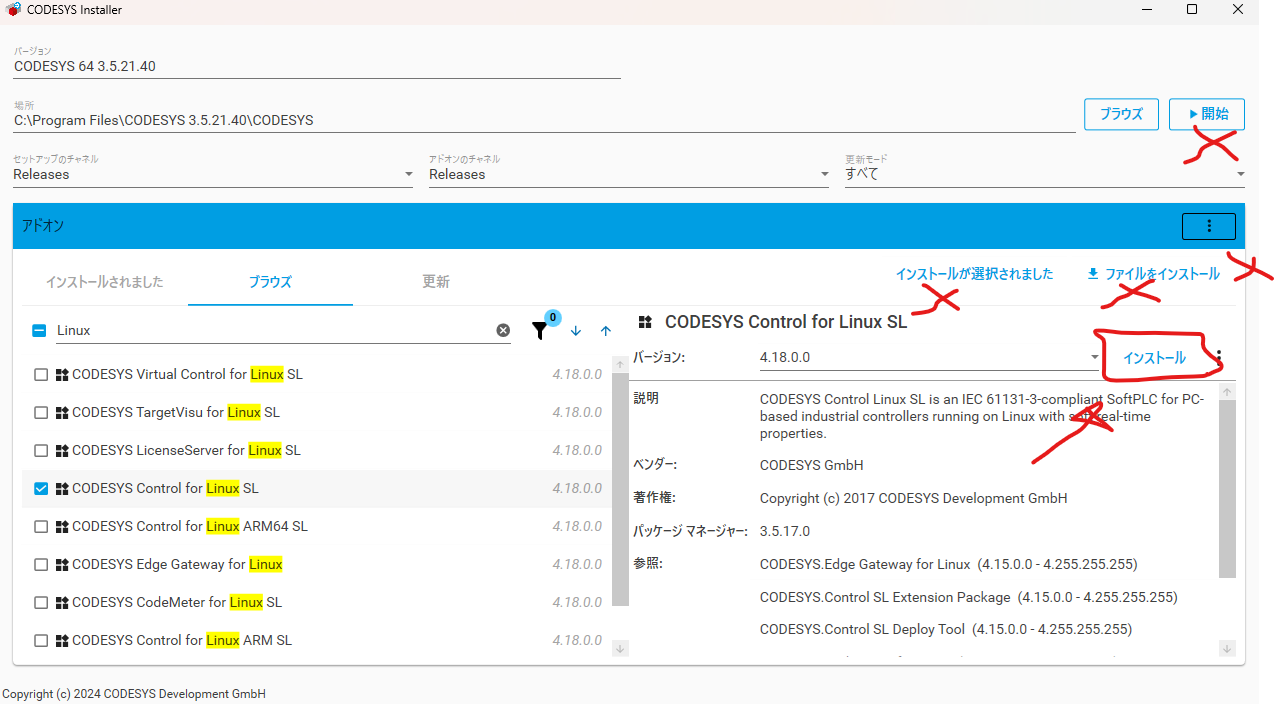1275x704 pixels.
Task: Click the 場所 install path field
Action: coord(544,120)
